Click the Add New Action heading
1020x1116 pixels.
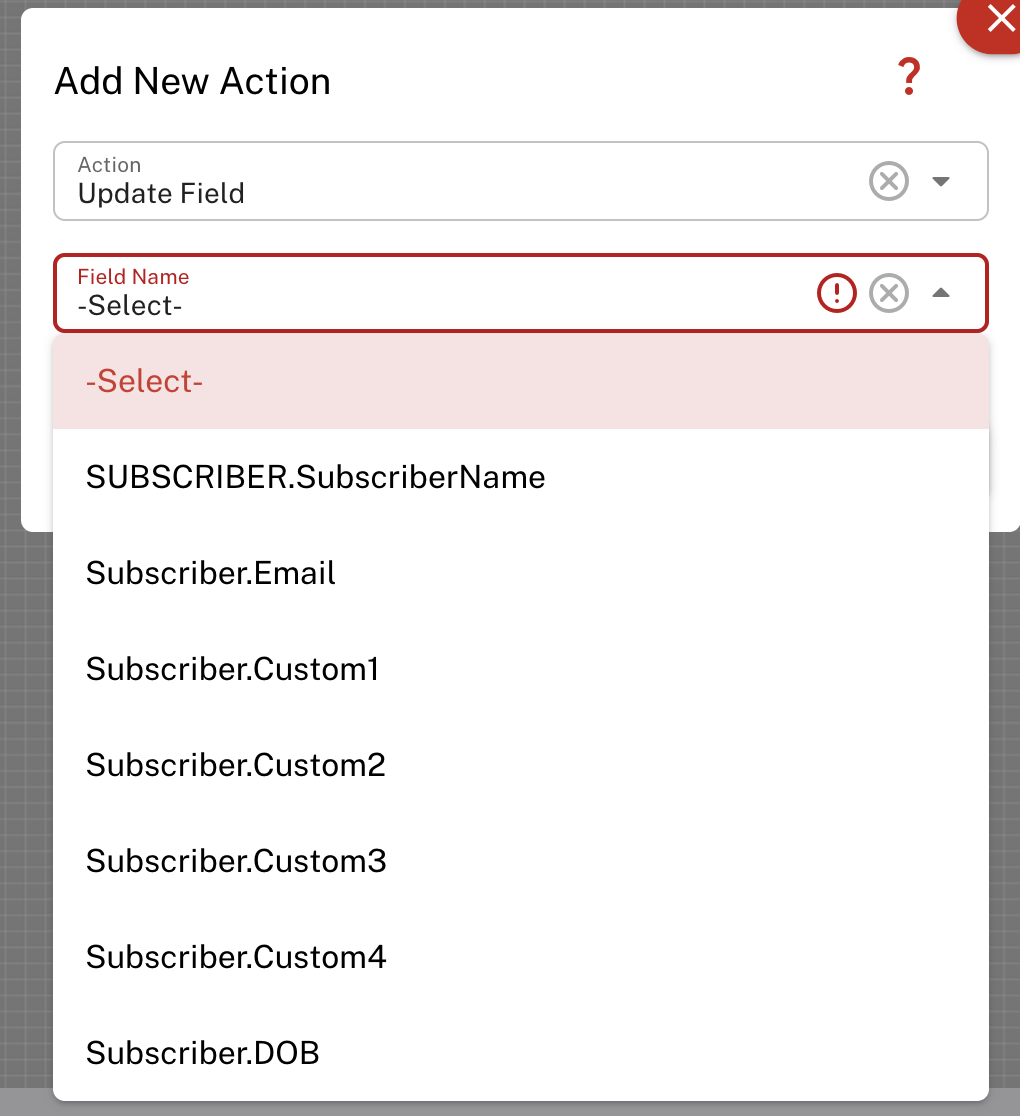tap(192, 81)
